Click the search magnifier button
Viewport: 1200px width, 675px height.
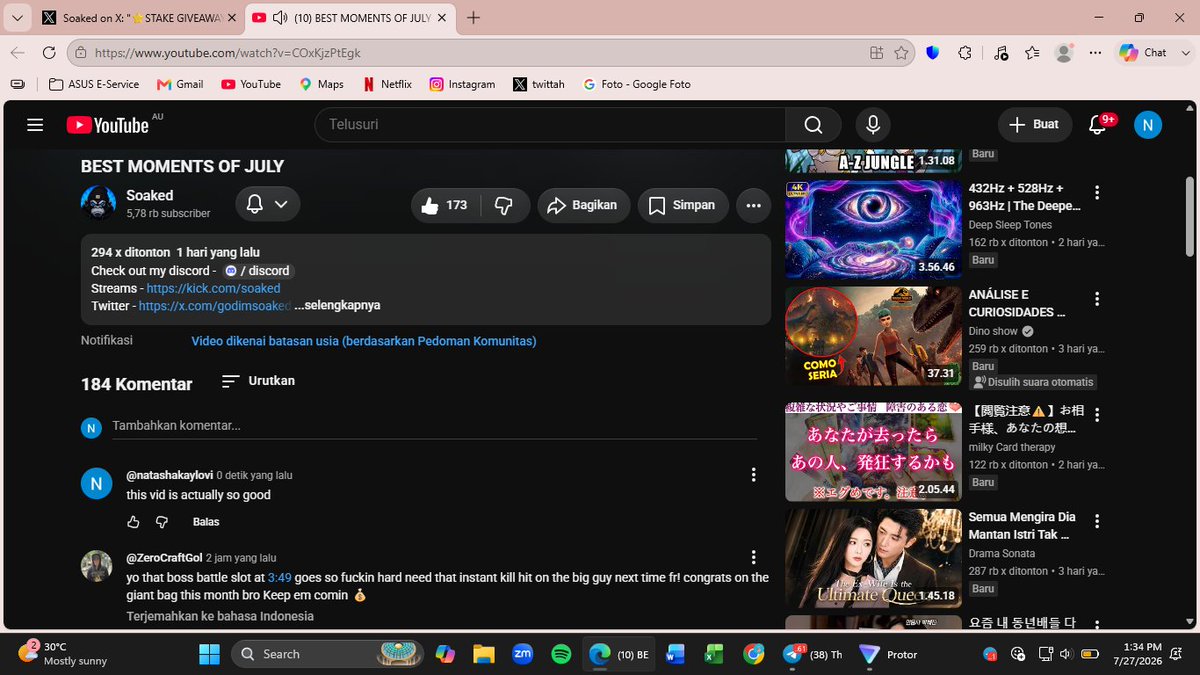(x=813, y=125)
